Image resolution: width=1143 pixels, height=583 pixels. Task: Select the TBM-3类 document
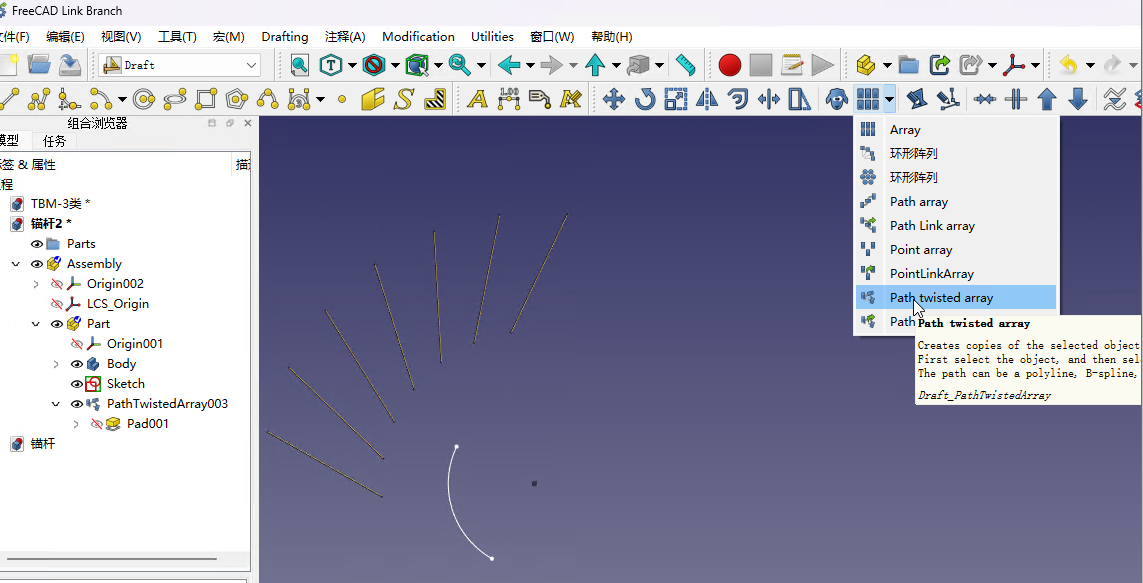click(x=60, y=203)
